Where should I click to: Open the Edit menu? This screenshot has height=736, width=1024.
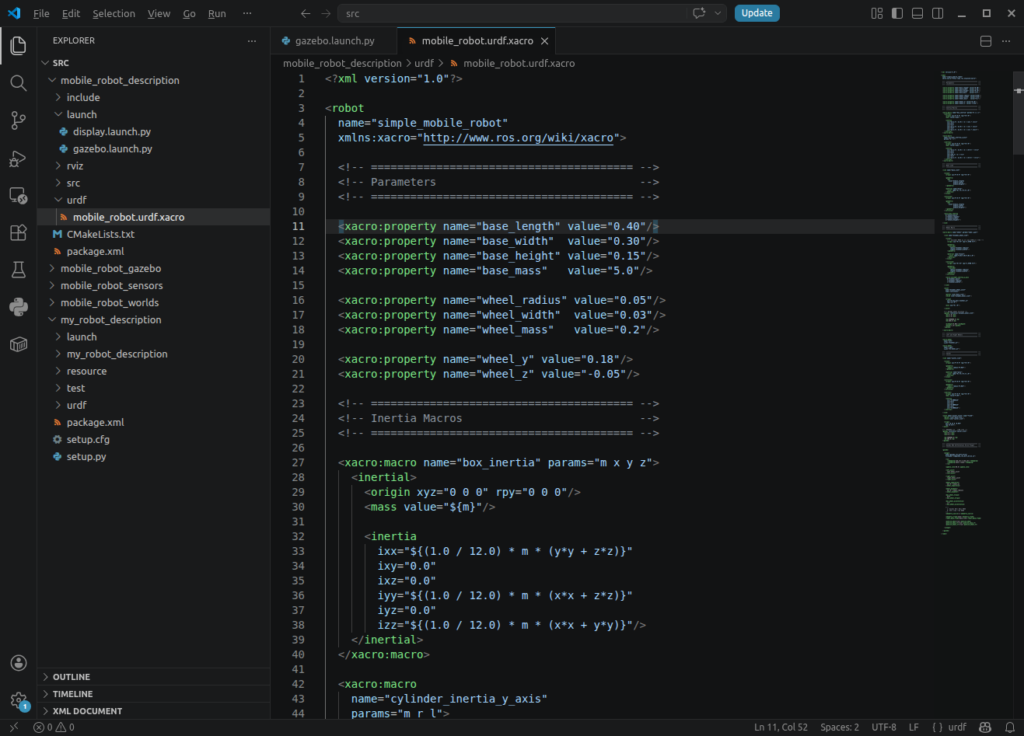pos(71,13)
